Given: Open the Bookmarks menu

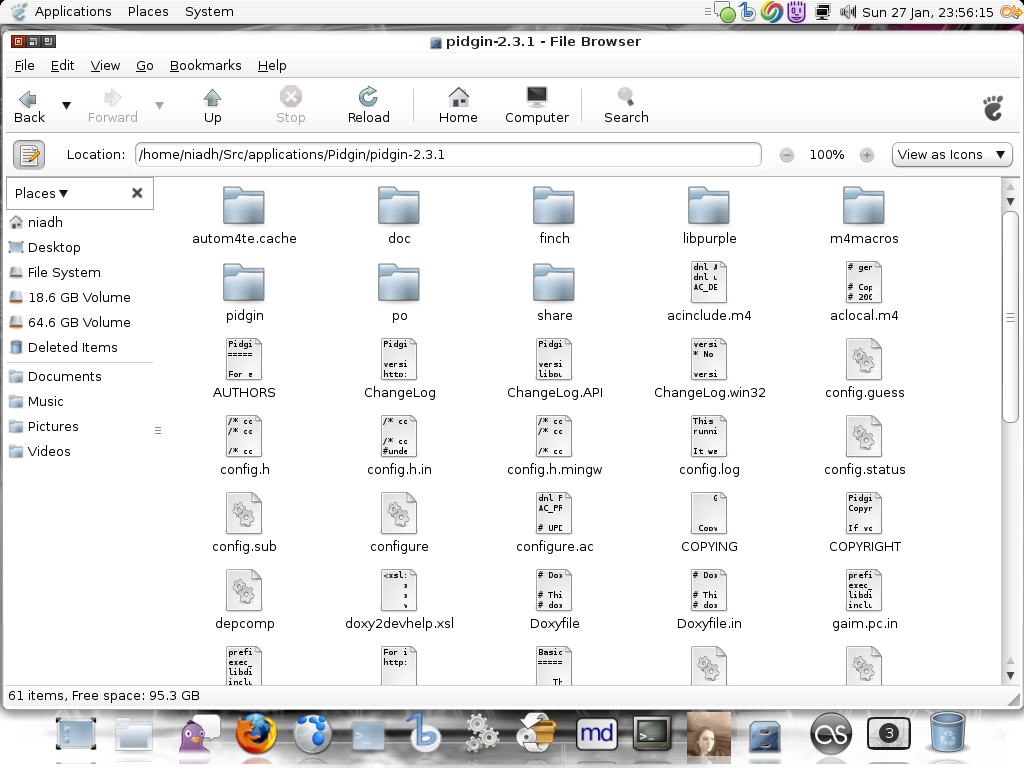Looking at the screenshot, I should point(205,65).
